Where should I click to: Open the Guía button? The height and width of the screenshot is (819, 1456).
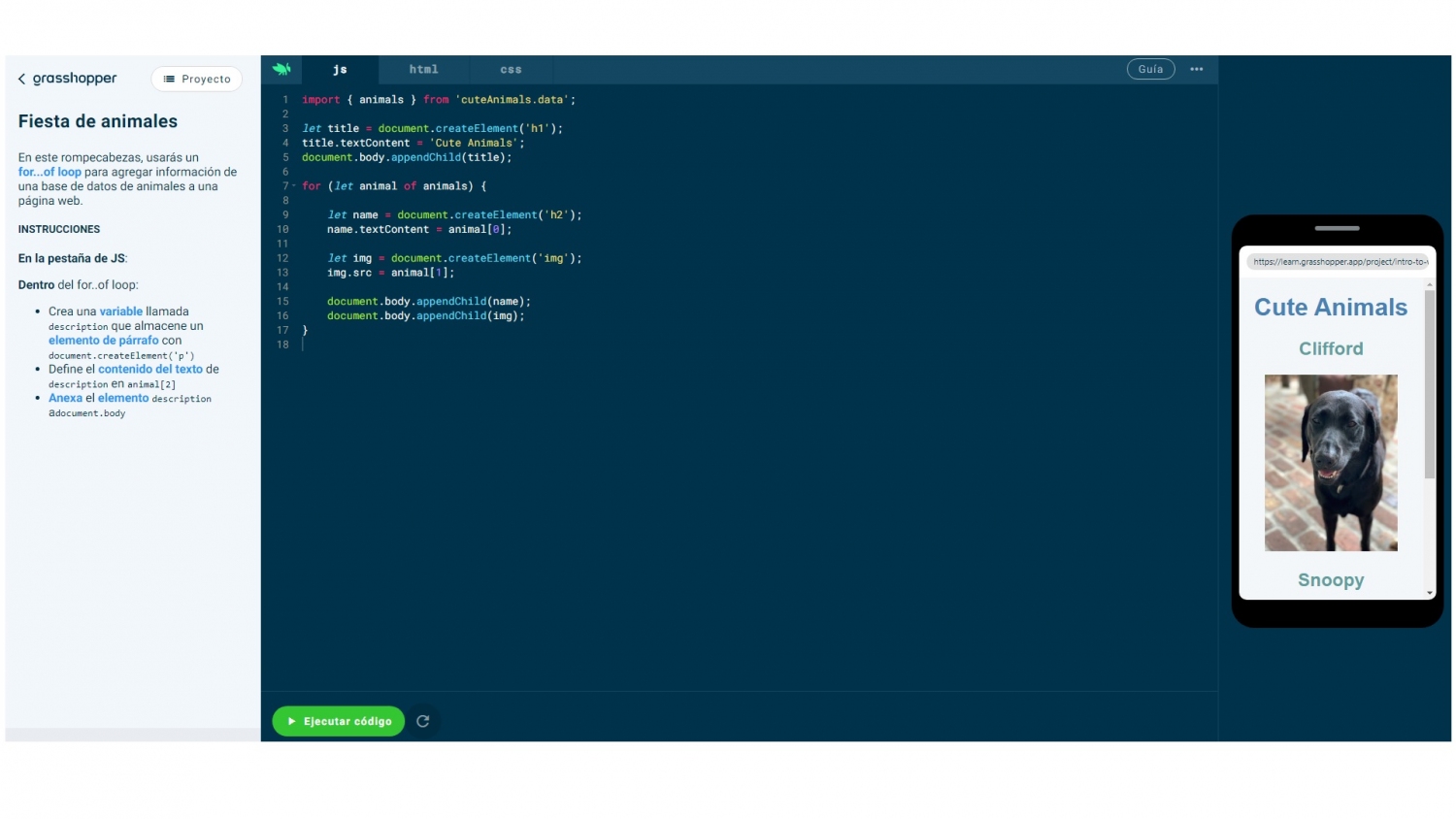(1150, 69)
